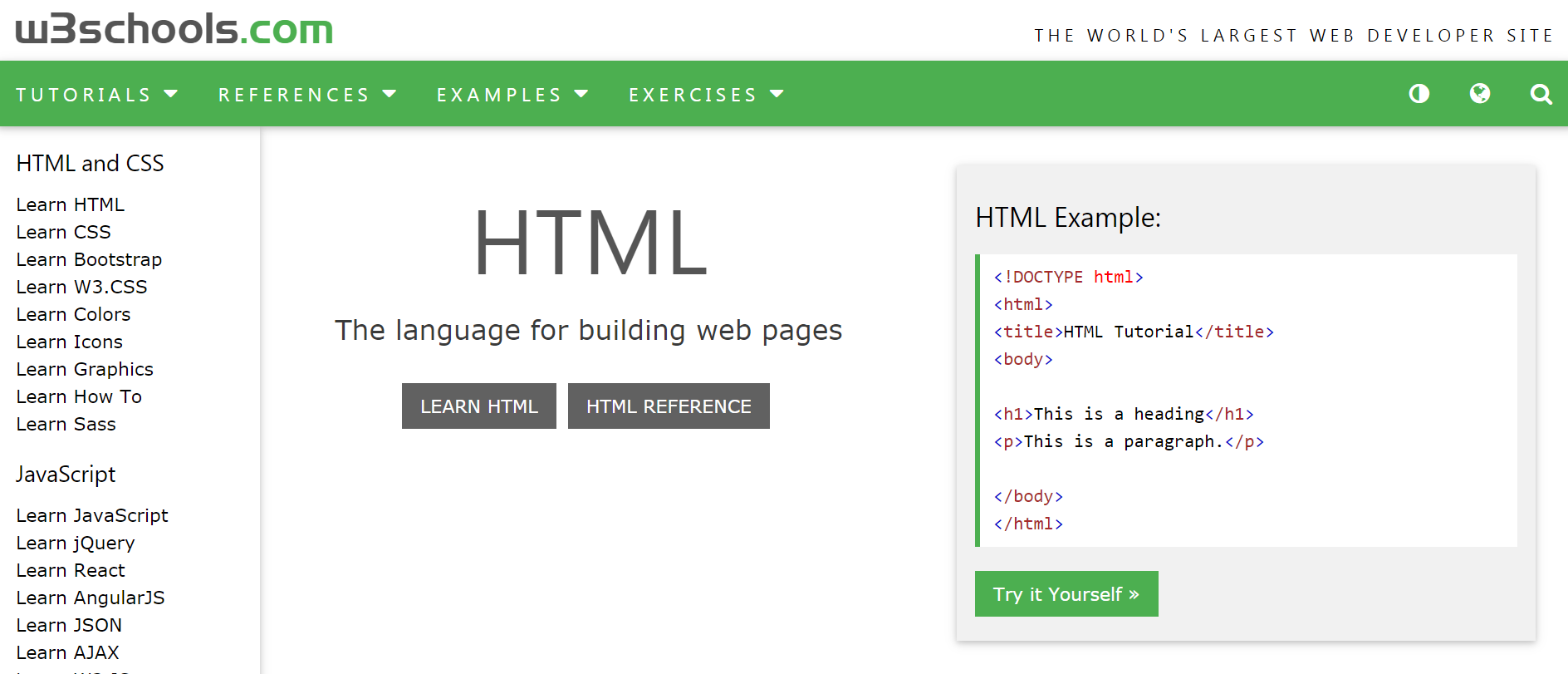Click the title tag code line
Viewport: 1568px width, 674px height.
pos(1134,332)
